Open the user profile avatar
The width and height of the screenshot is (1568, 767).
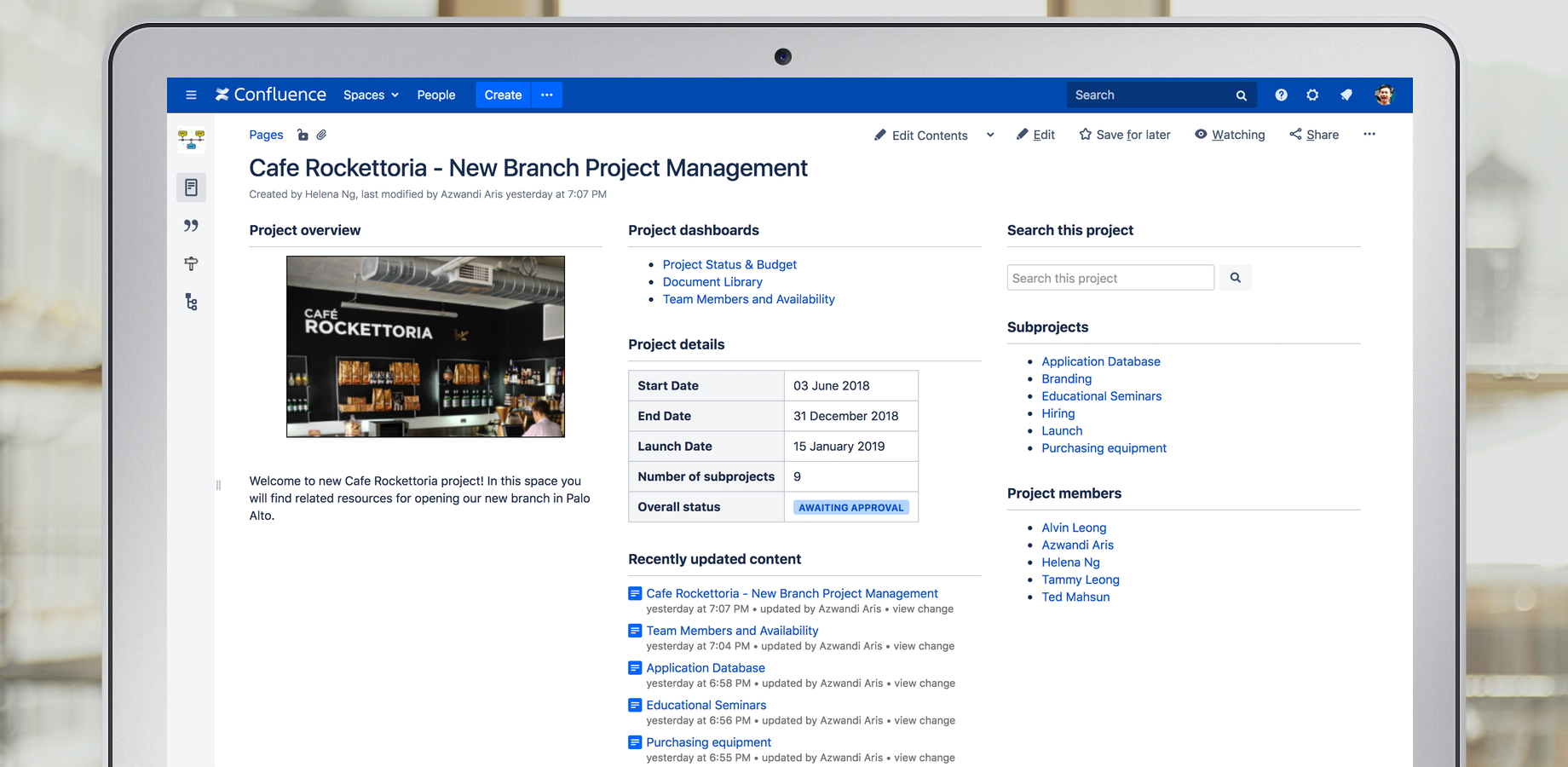(1384, 95)
